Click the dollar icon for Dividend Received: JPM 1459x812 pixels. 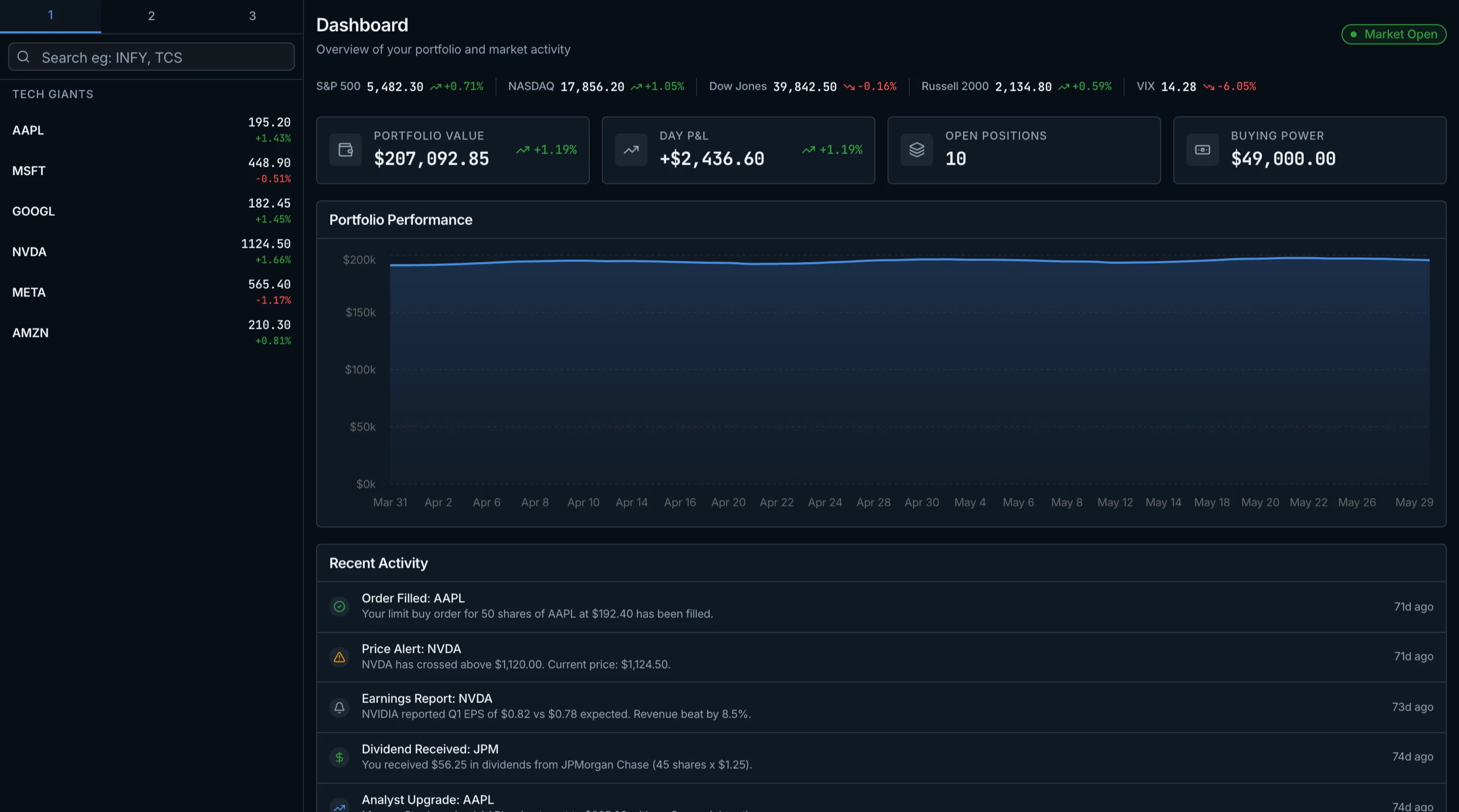click(x=339, y=757)
